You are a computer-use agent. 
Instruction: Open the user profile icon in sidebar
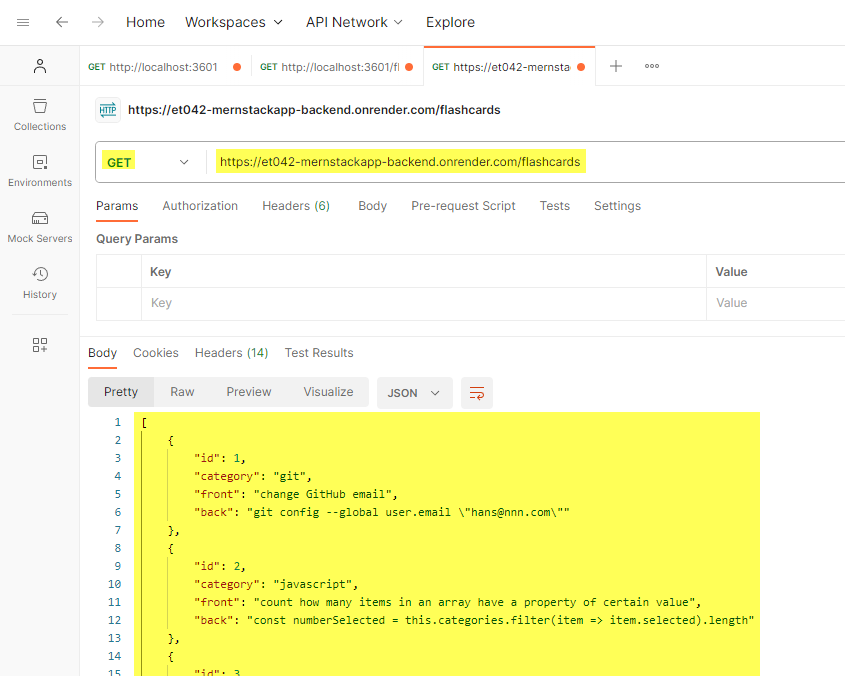(40, 66)
